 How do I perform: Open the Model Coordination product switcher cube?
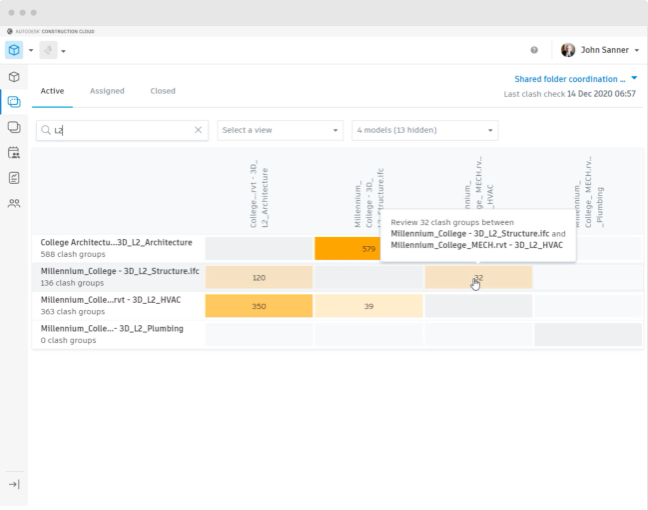pyautogui.click(x=14, y=50)
